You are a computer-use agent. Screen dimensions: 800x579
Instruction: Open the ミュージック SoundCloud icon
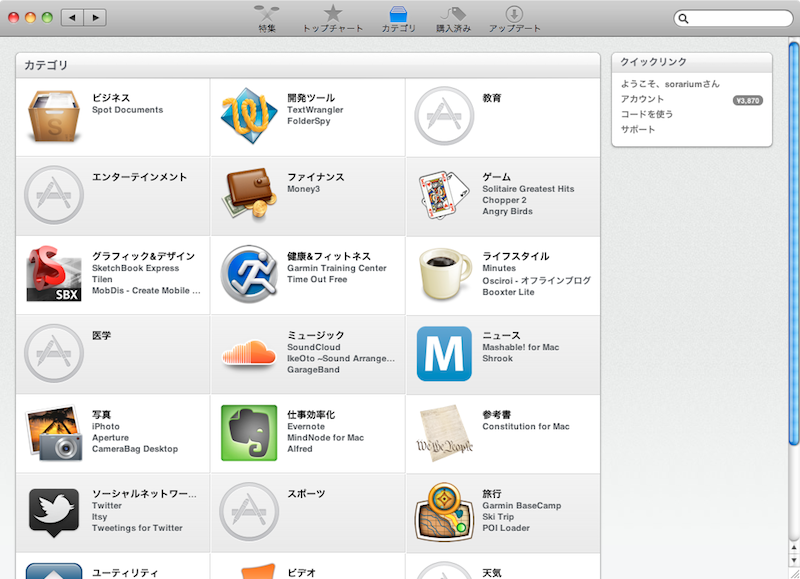pos(249,353)
